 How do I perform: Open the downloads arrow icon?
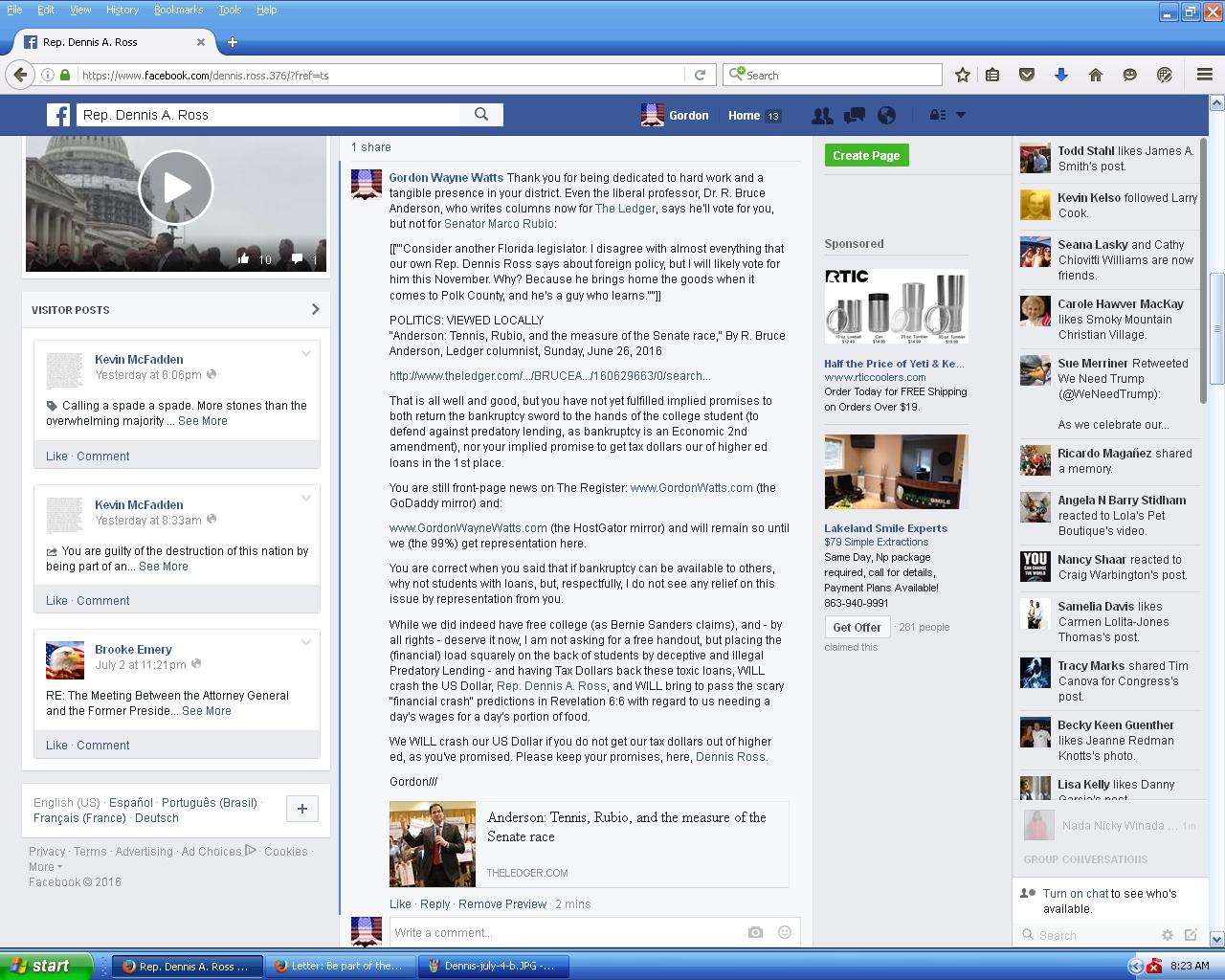tap(1061, 75)
